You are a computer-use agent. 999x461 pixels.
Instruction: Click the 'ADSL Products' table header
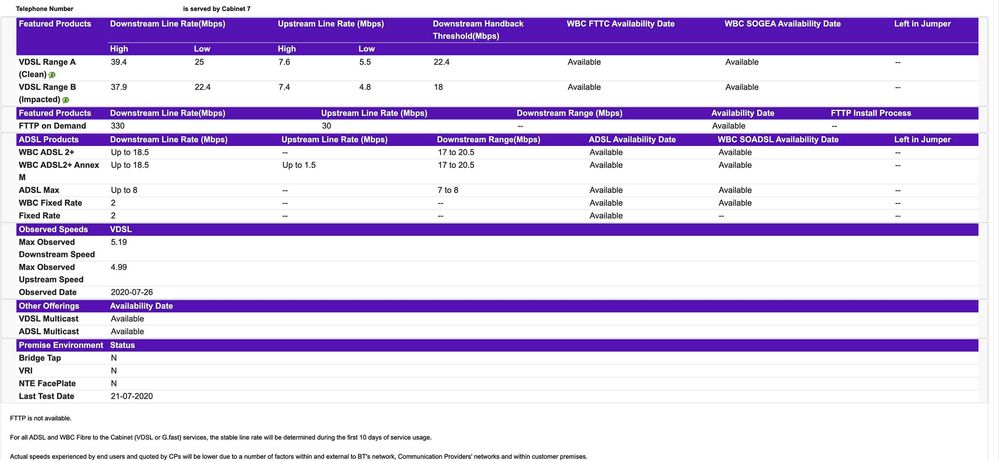(x=49, y=139)
